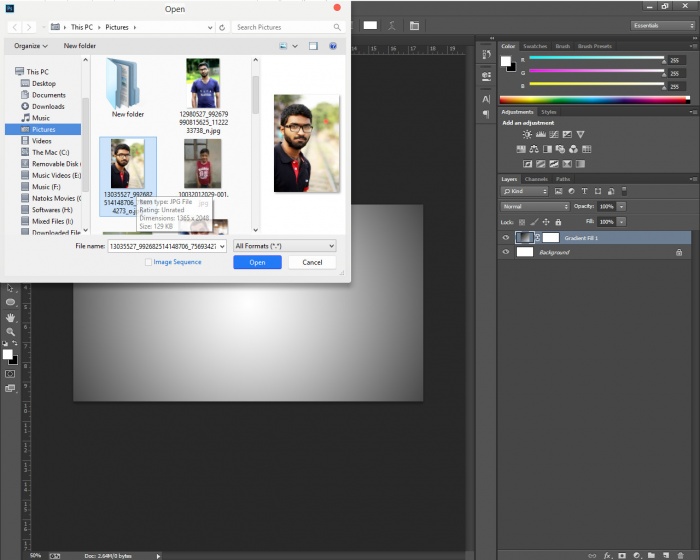Expand the Organize menu

tap(30, 46)
